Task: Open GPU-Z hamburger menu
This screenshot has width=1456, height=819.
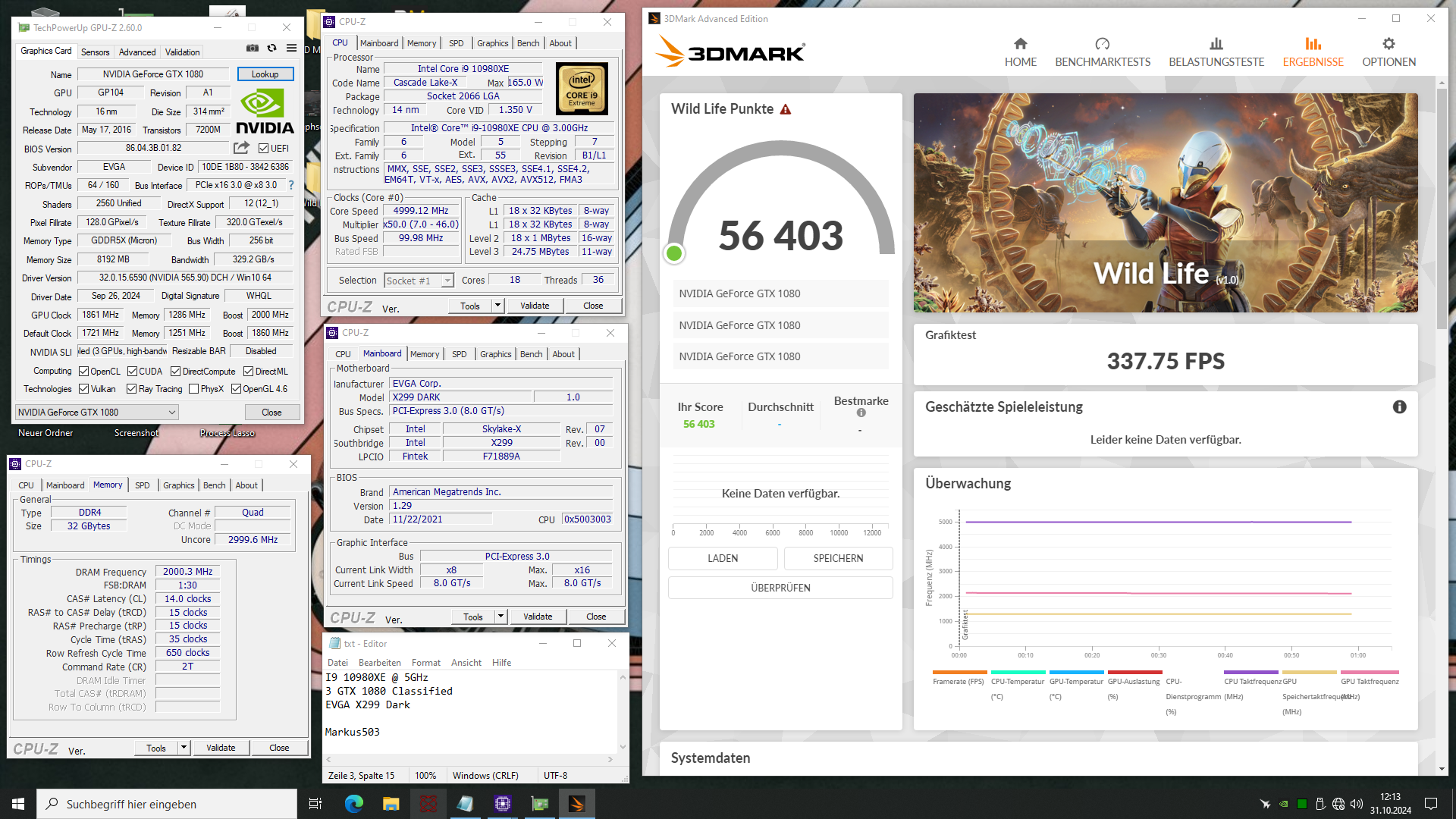Action: (291, 49)
